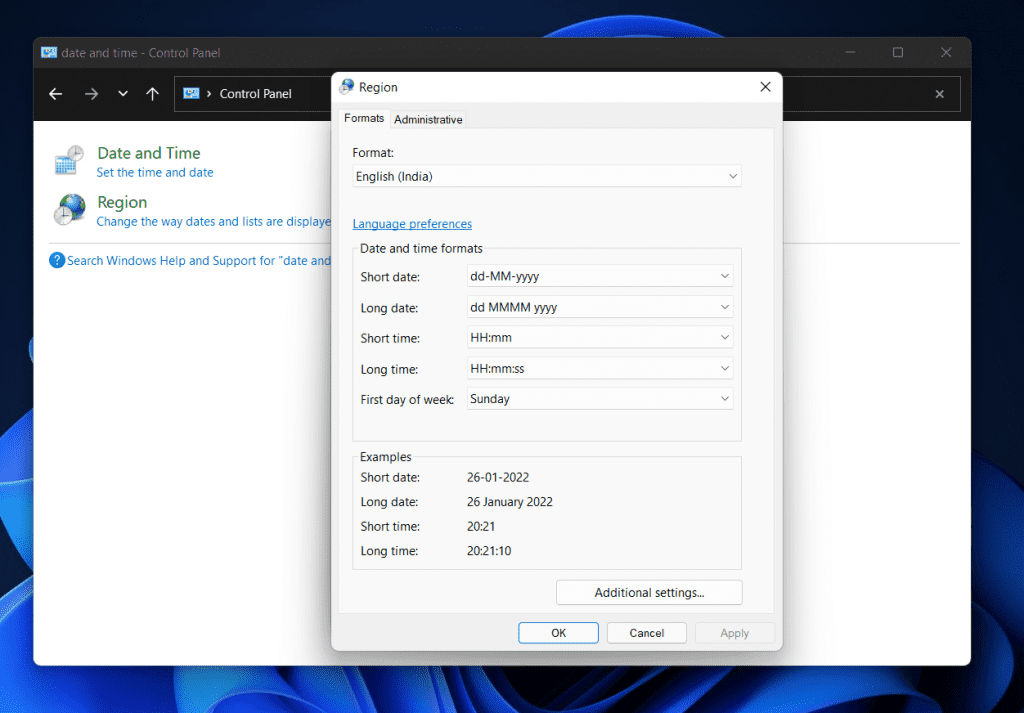Click the Region globe icon in Control Panel
Screen dimensions: 1024x713
(69, 209)
